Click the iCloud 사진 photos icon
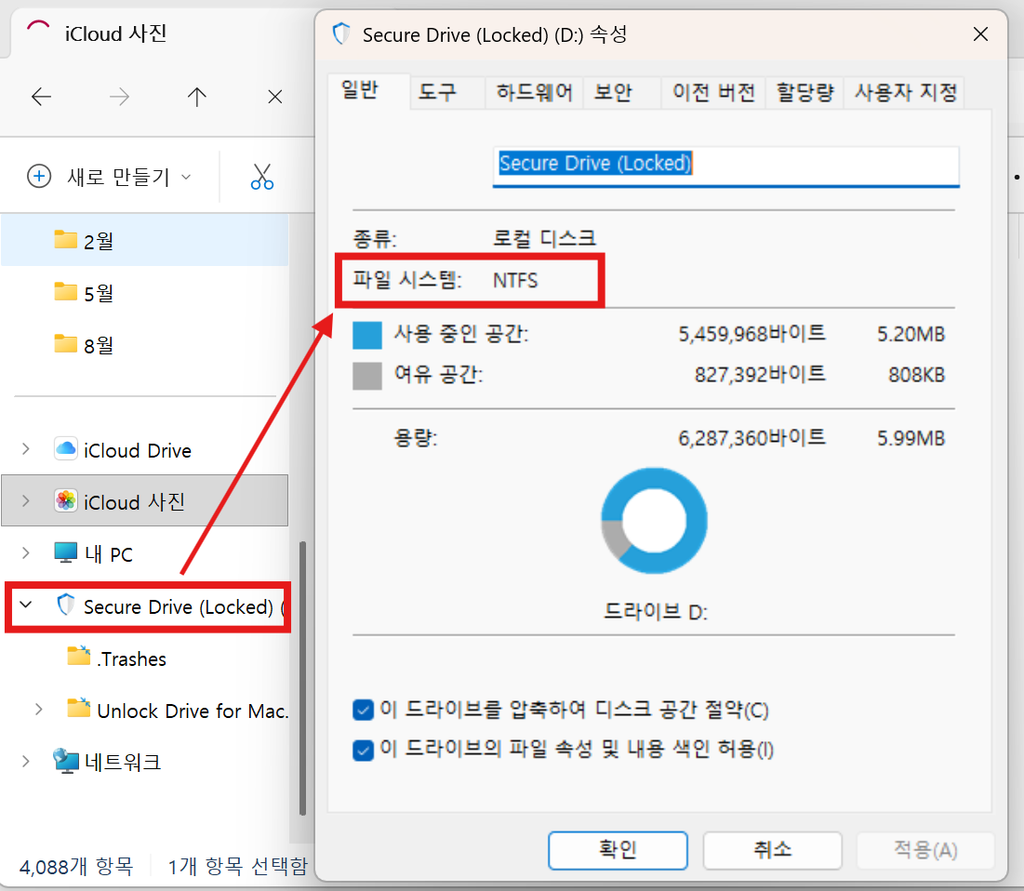 tap(65, 501)
